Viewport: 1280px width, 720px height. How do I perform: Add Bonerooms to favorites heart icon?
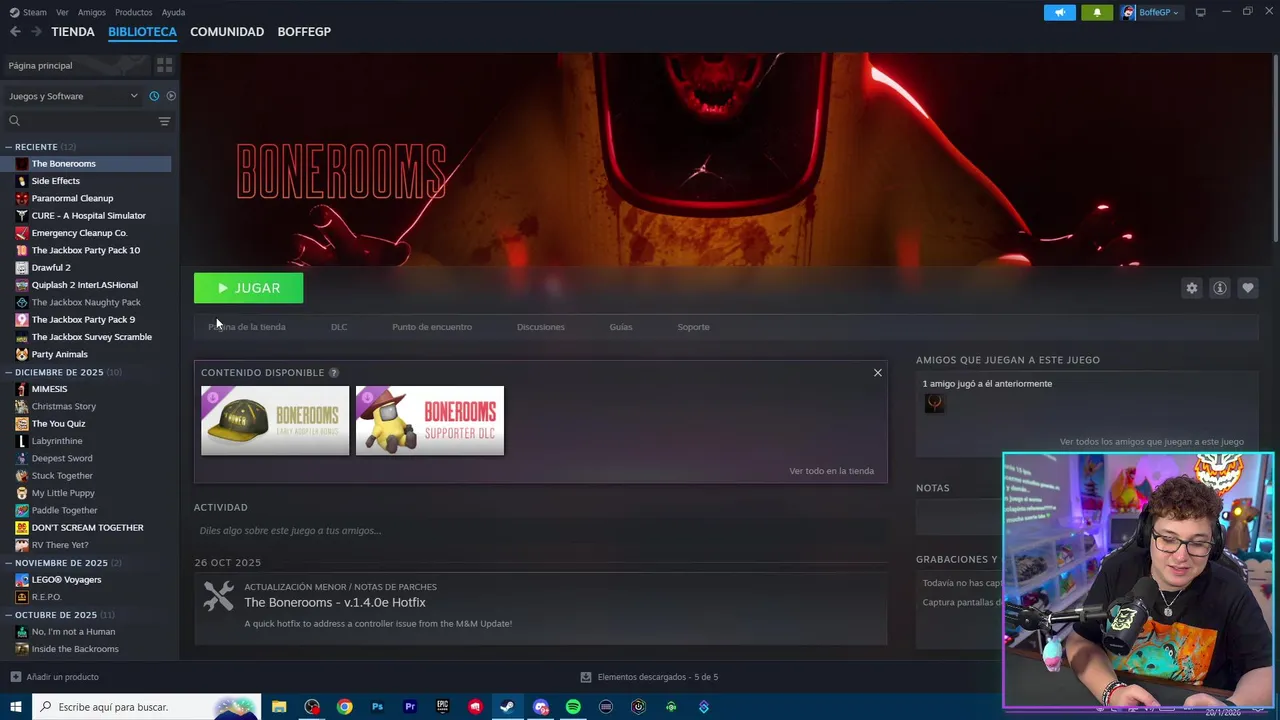(1248, 288)
